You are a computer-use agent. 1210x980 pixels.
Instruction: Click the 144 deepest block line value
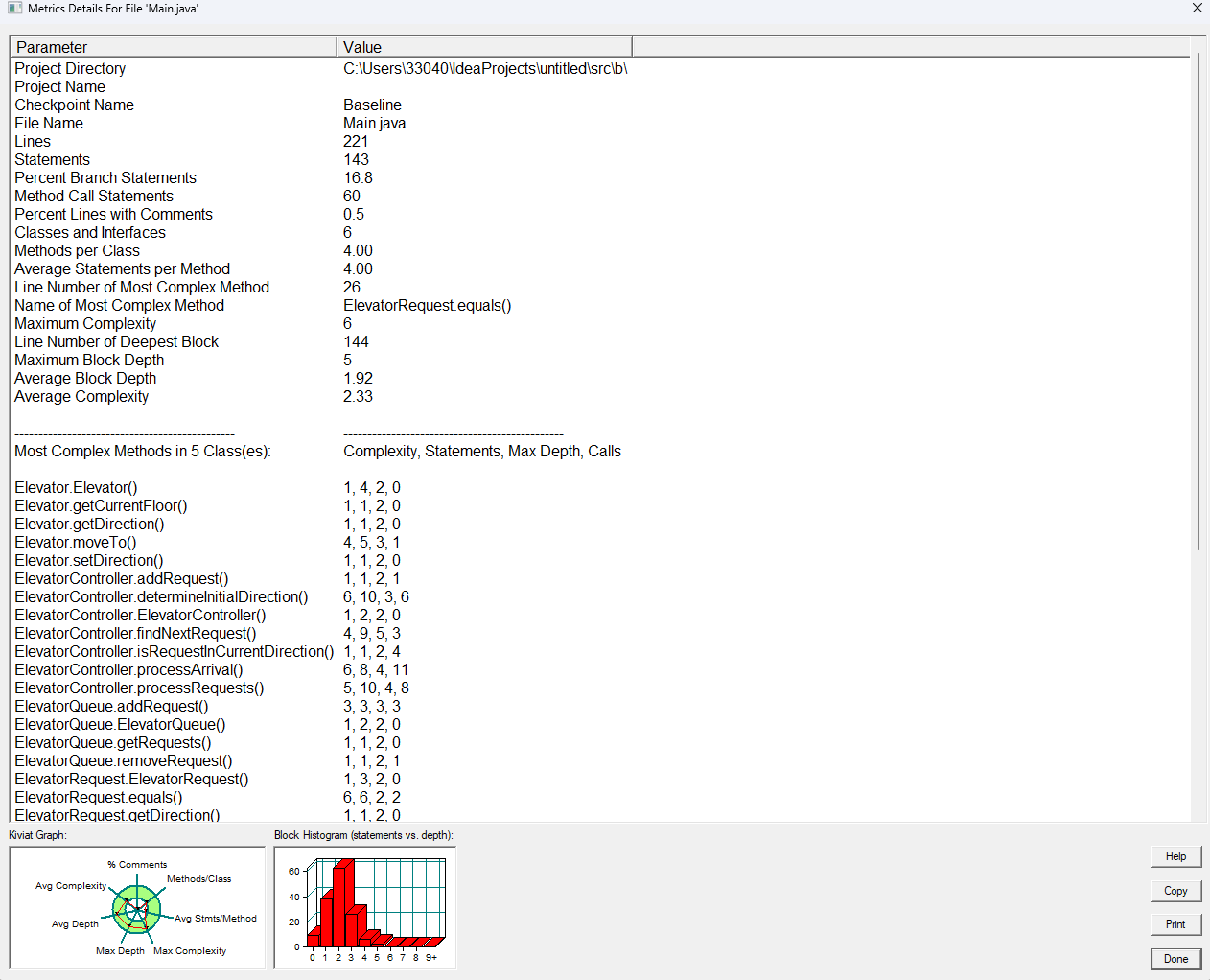[x=356, y=342]
